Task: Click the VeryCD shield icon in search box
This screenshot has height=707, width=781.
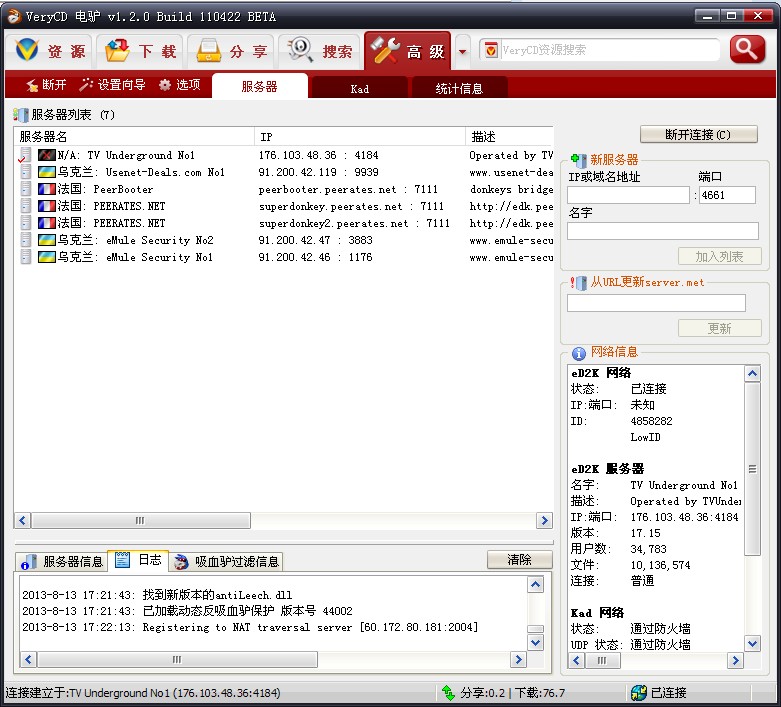Action: [491, 50]
